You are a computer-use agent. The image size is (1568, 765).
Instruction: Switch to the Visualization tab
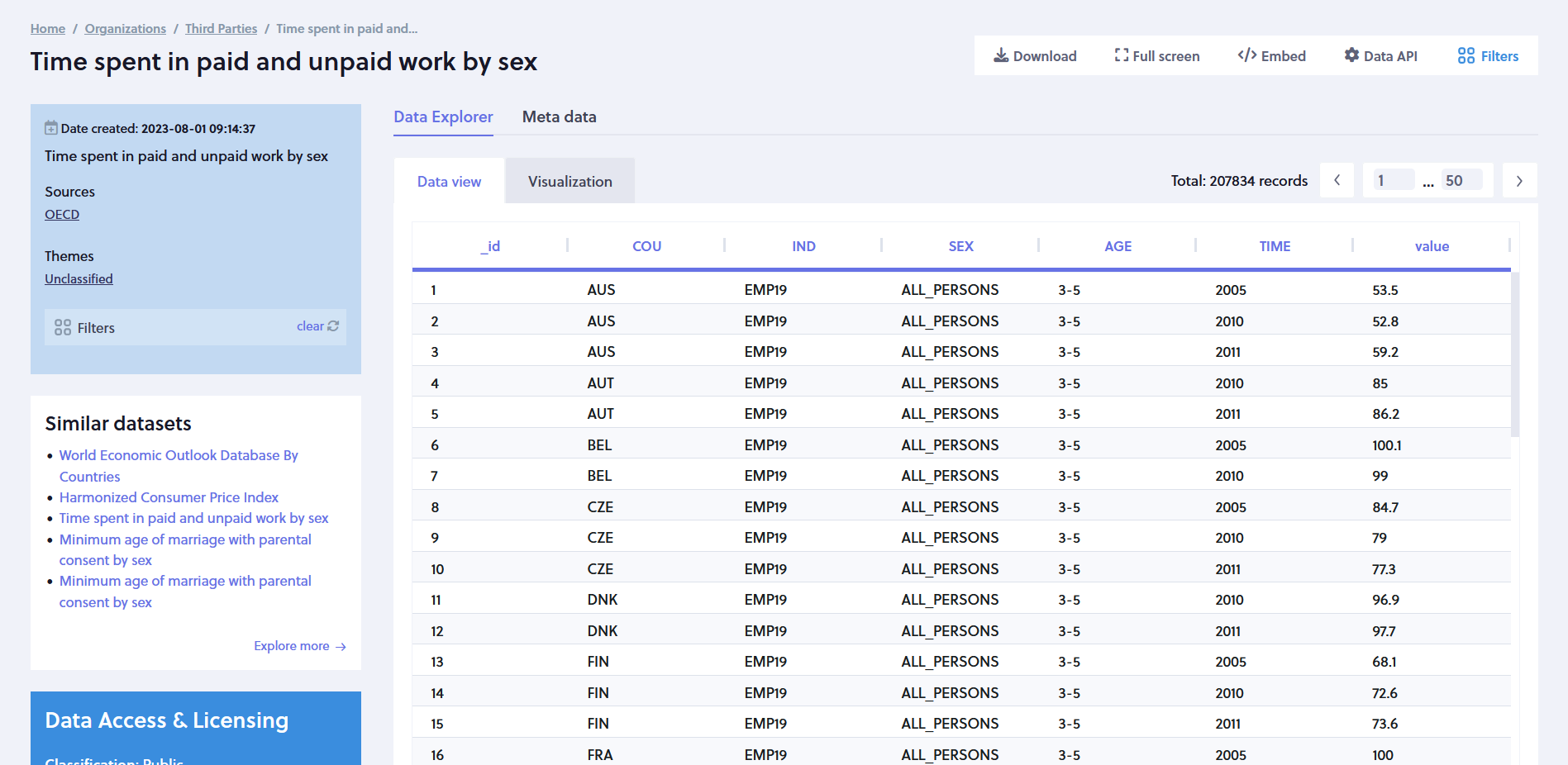[x=570, y=182]
